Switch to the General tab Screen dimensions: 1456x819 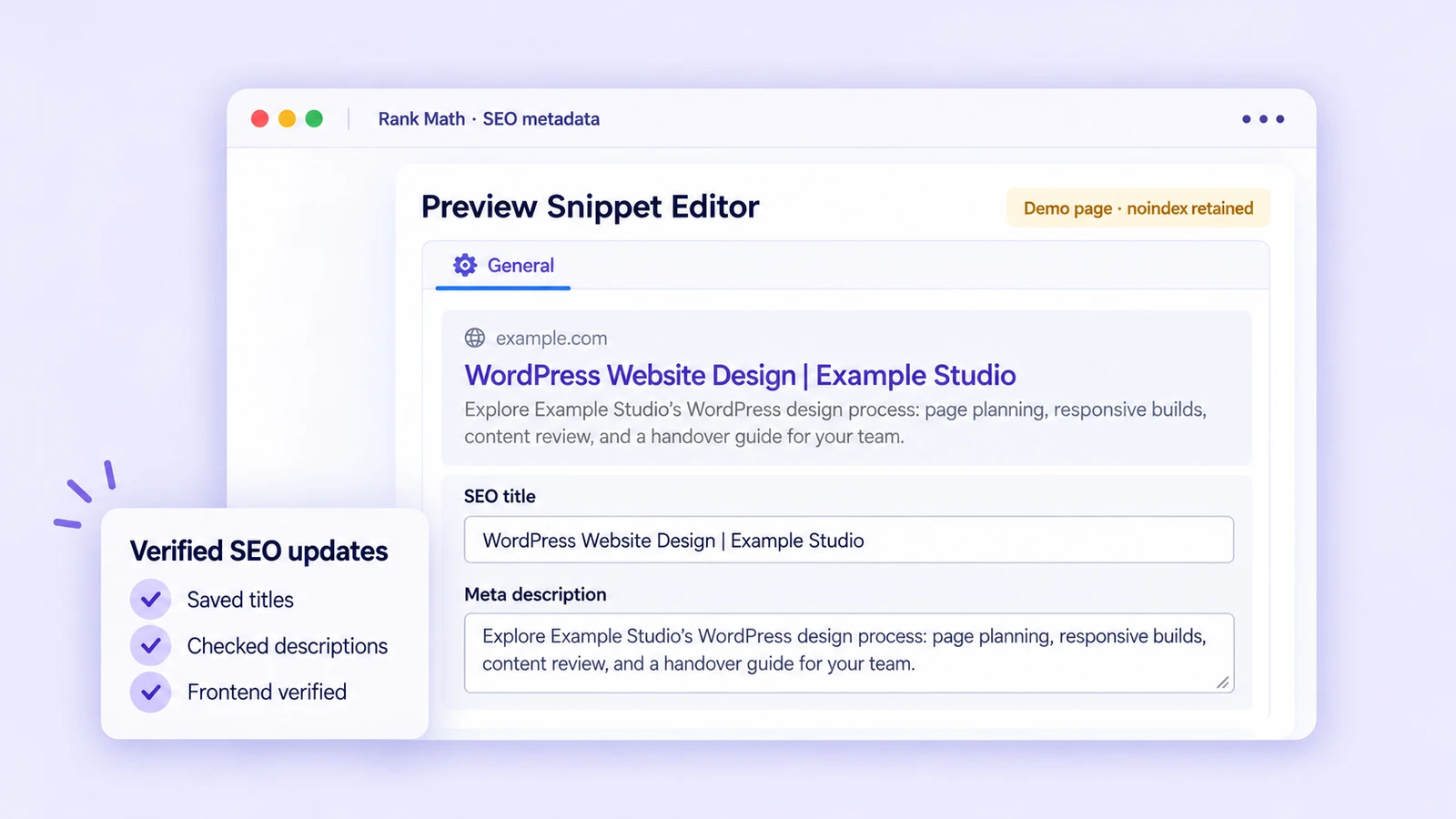click(x=503, y=266)
